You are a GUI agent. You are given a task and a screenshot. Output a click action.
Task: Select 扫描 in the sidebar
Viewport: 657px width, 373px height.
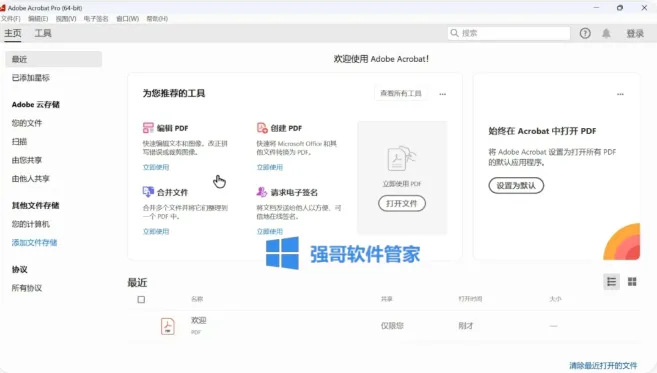point(19,141)
